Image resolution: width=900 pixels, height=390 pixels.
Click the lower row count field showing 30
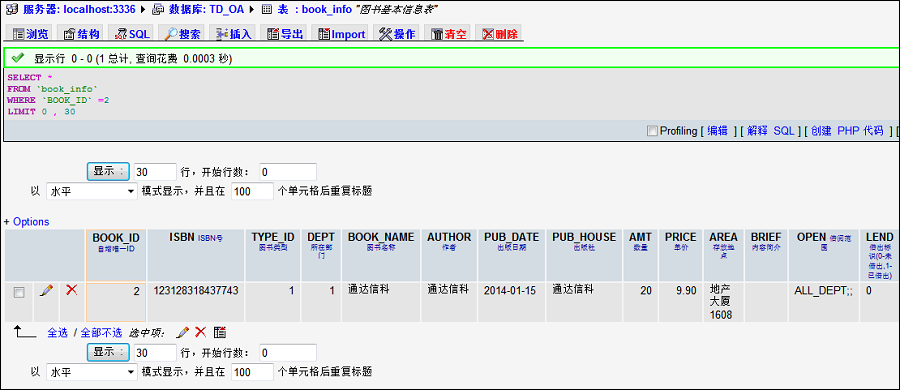pos(155,353)
